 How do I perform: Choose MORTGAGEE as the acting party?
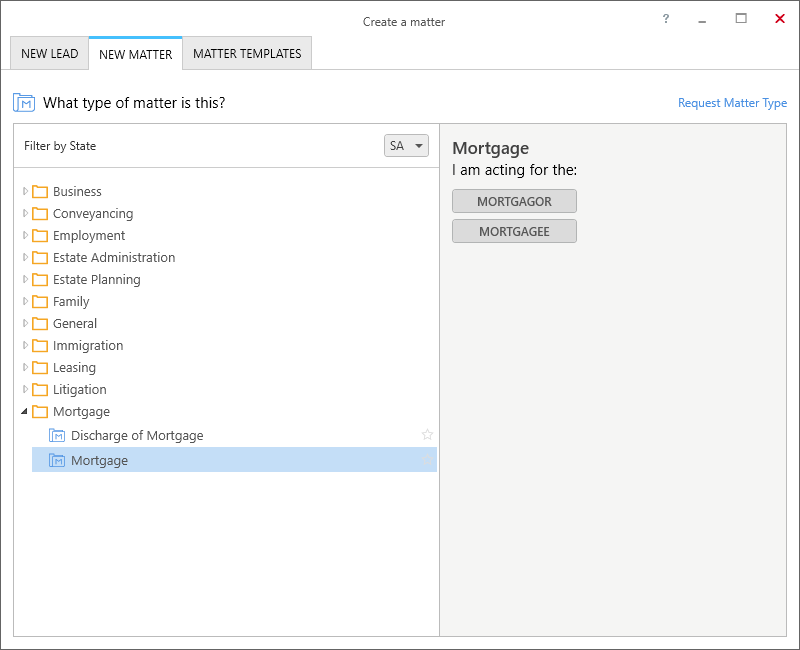point(514,232)
